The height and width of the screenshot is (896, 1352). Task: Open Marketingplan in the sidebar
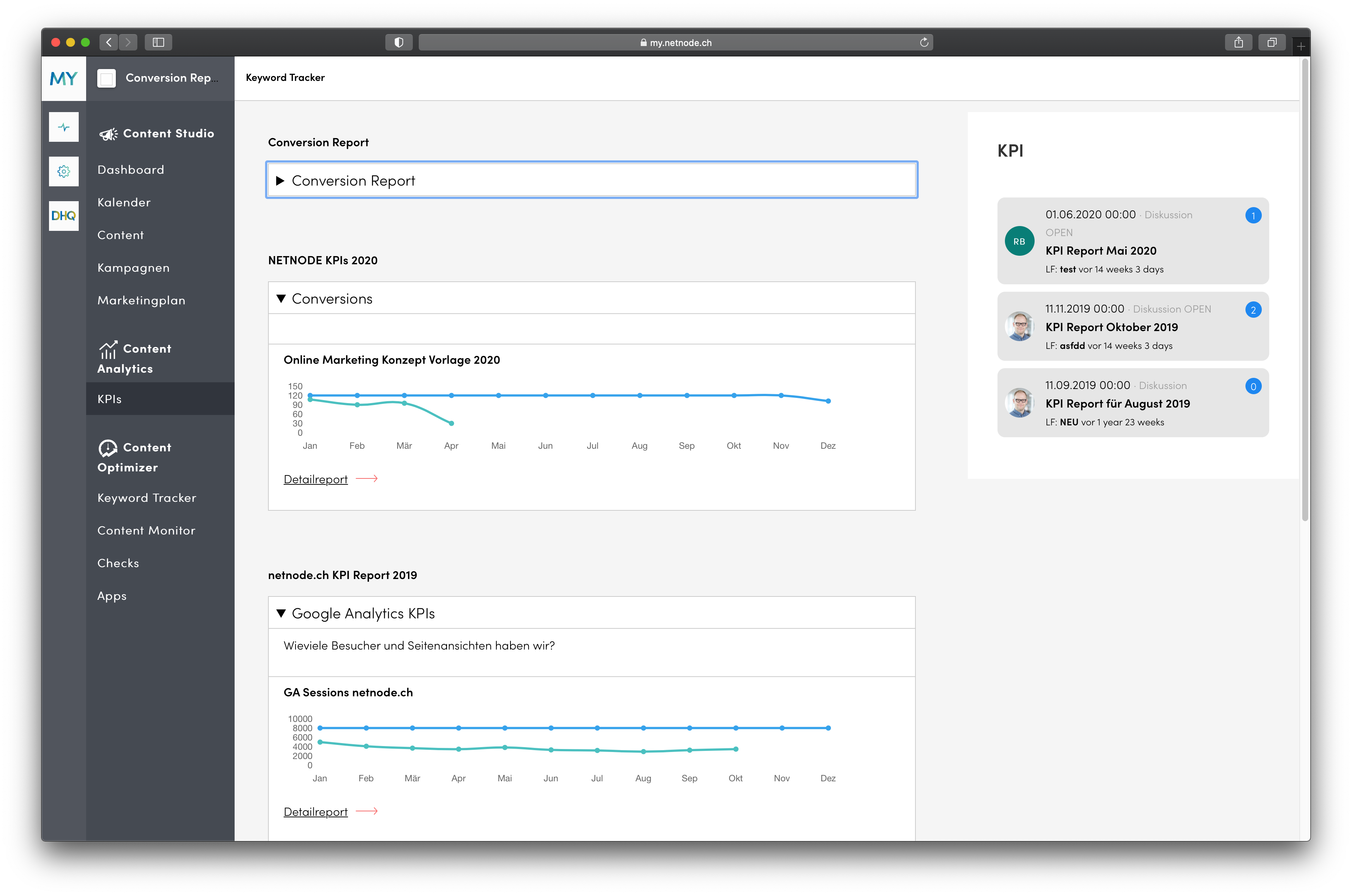[141, 301]
